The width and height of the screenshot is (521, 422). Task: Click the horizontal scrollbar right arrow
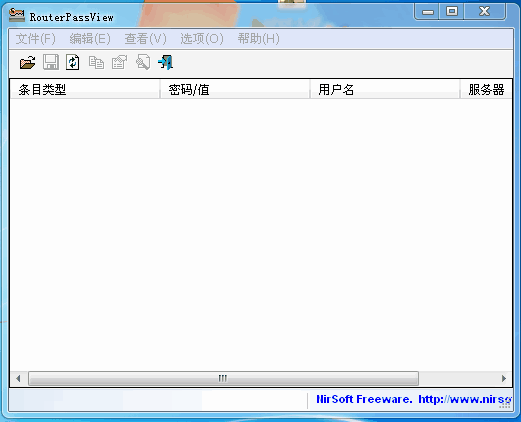click(504, 379)
